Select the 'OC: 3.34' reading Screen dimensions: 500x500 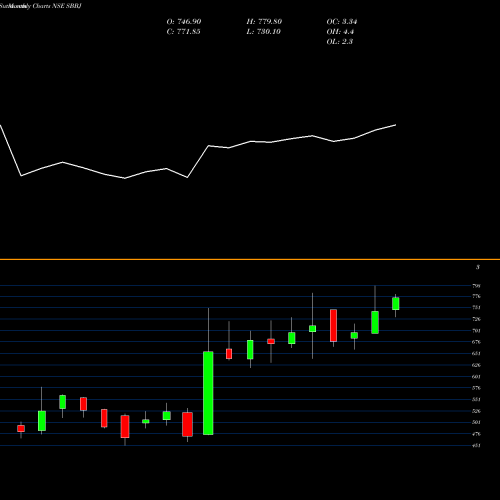[x=342, y=22]
